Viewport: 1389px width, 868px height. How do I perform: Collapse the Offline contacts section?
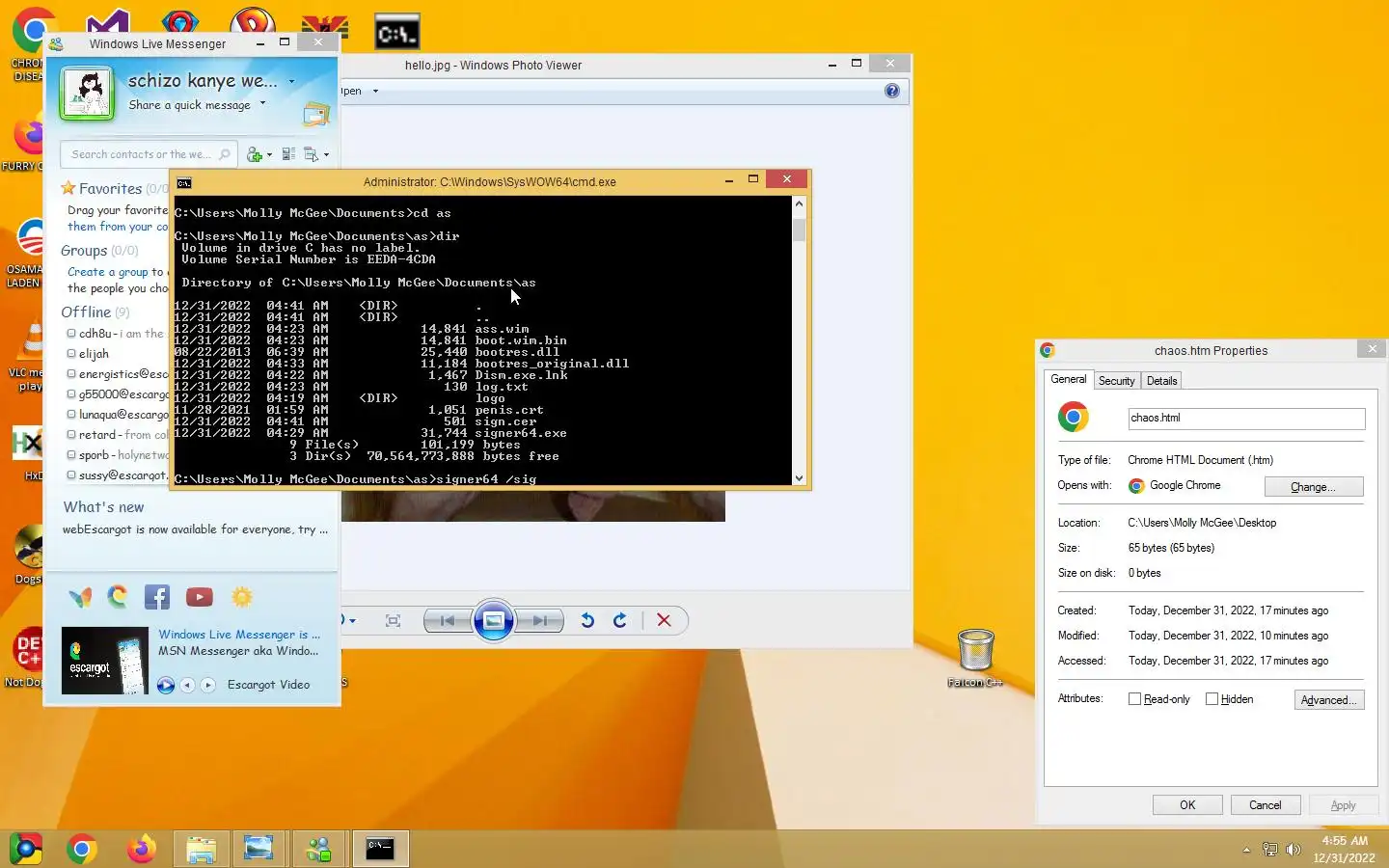click(x=86, y=312)
